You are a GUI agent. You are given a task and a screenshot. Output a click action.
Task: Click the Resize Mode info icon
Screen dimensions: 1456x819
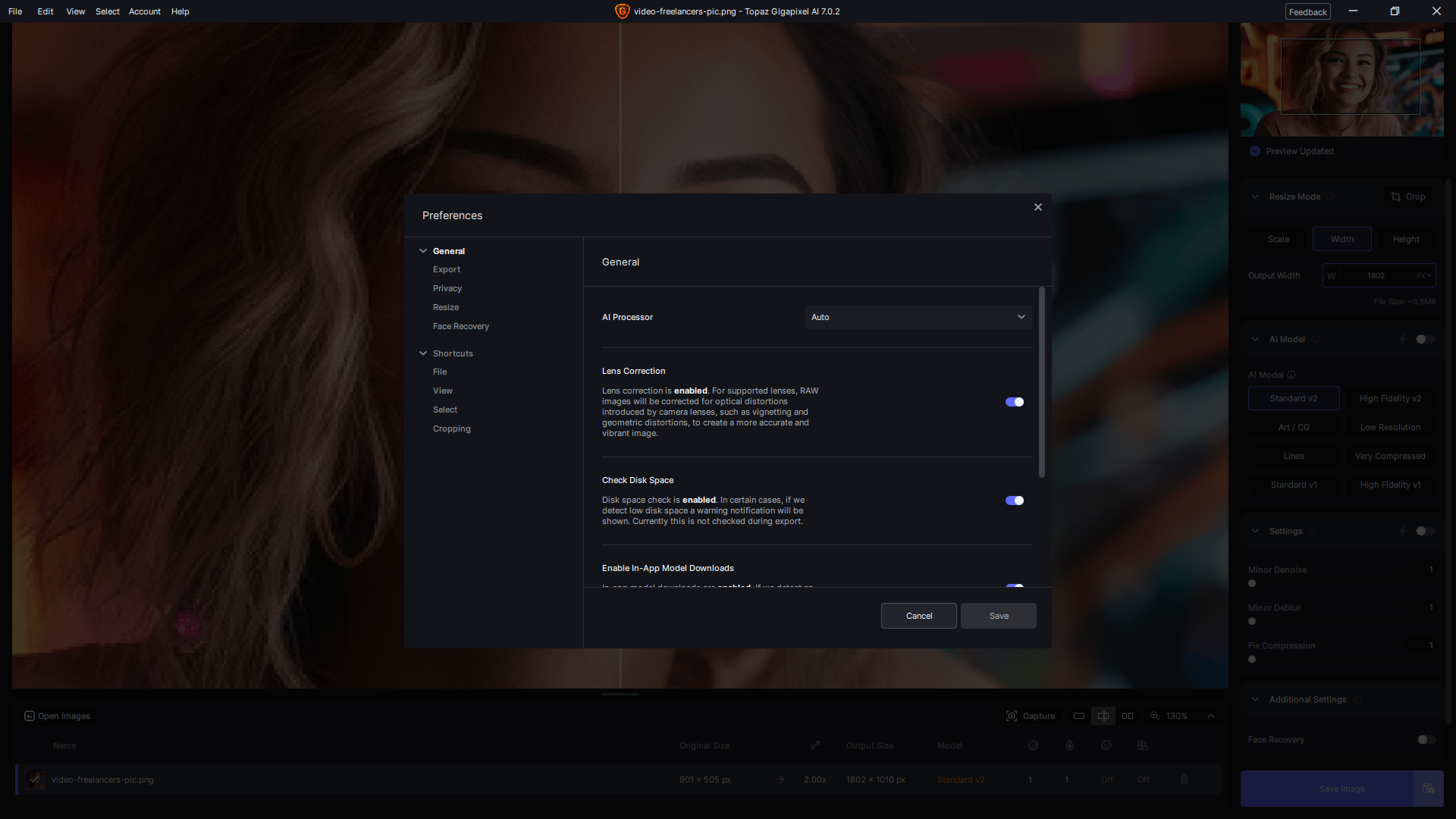coord(1331,196)
